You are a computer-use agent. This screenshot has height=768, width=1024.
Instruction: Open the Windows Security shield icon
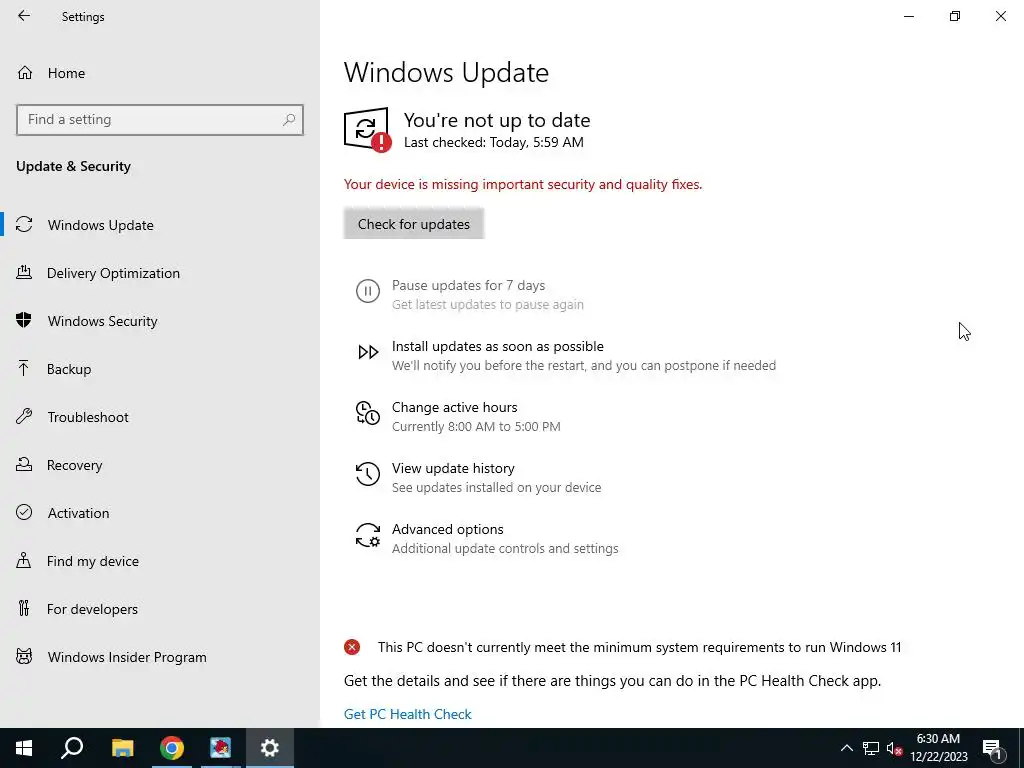click(x=24, y=320)
